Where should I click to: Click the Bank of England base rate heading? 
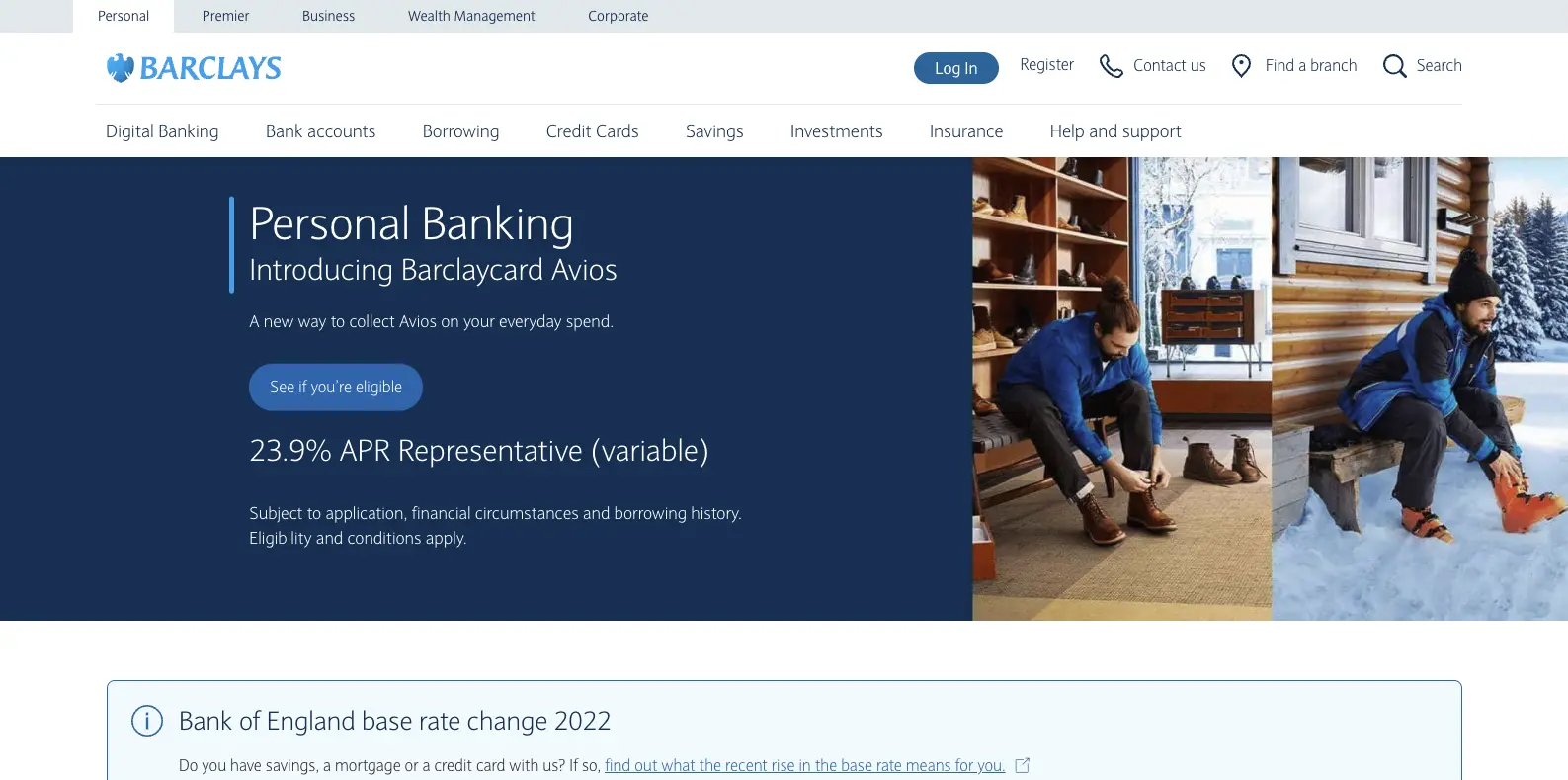[x=395, y=721]
